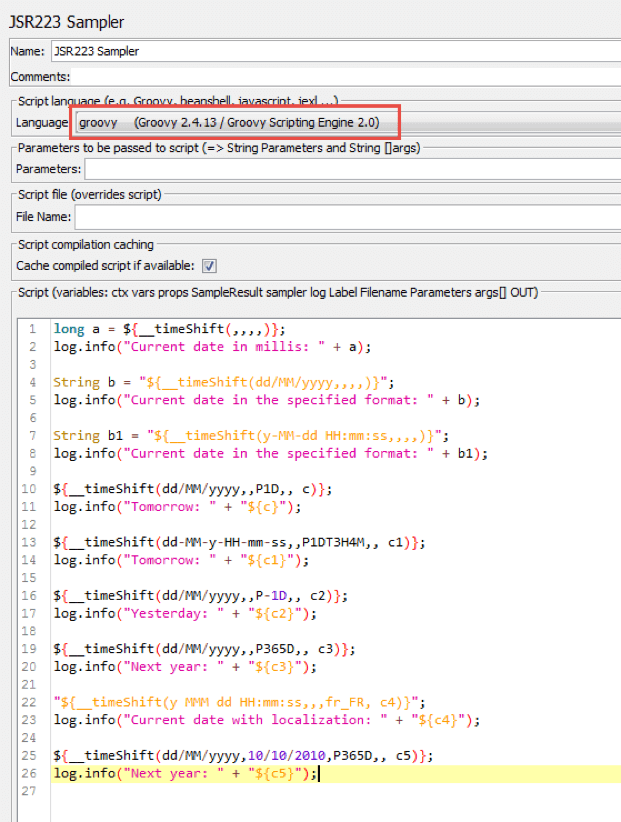The image size is (621, 822).
Task: Click line 8 log.info ending with '+ b1);'
Action: (270, 453)
